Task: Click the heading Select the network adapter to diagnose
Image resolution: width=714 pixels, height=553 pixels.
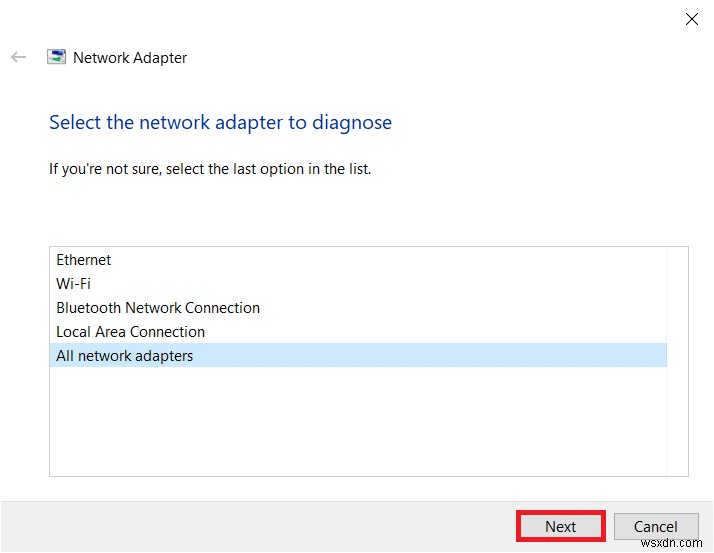Action: 220,123
